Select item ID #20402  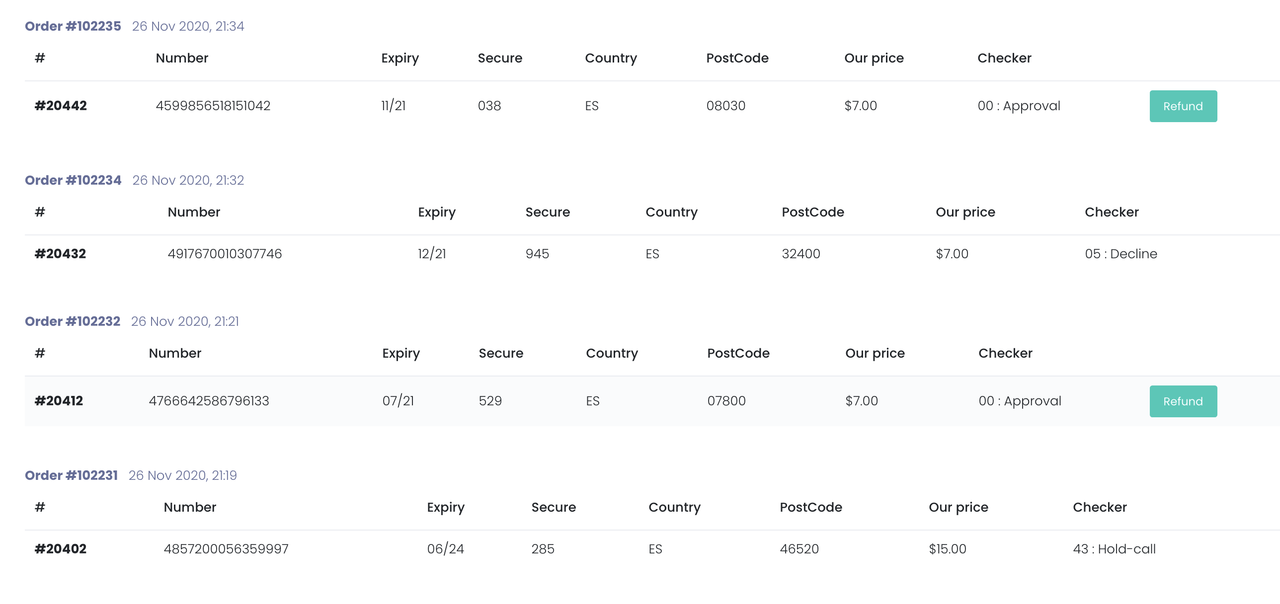60,549
